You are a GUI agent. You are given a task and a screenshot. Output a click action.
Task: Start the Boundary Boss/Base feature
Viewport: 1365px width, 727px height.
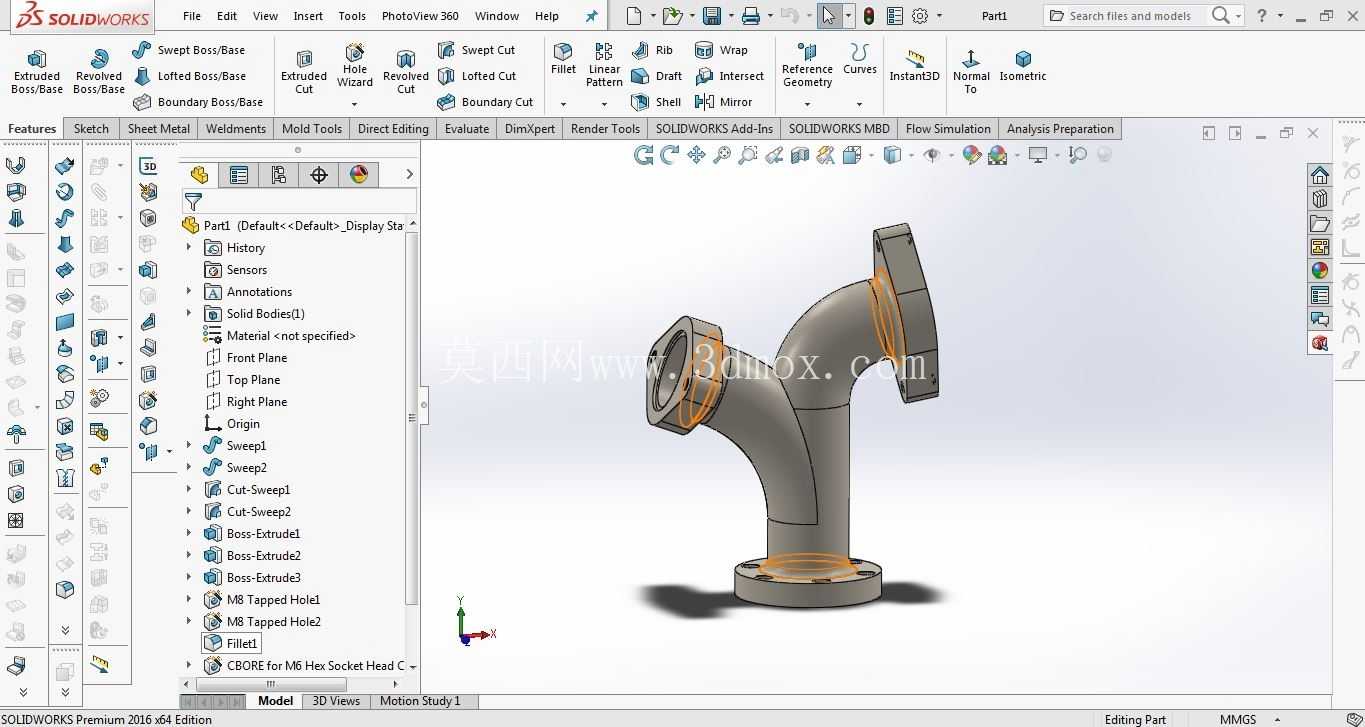pyautogui.click(x=198, y=102)
